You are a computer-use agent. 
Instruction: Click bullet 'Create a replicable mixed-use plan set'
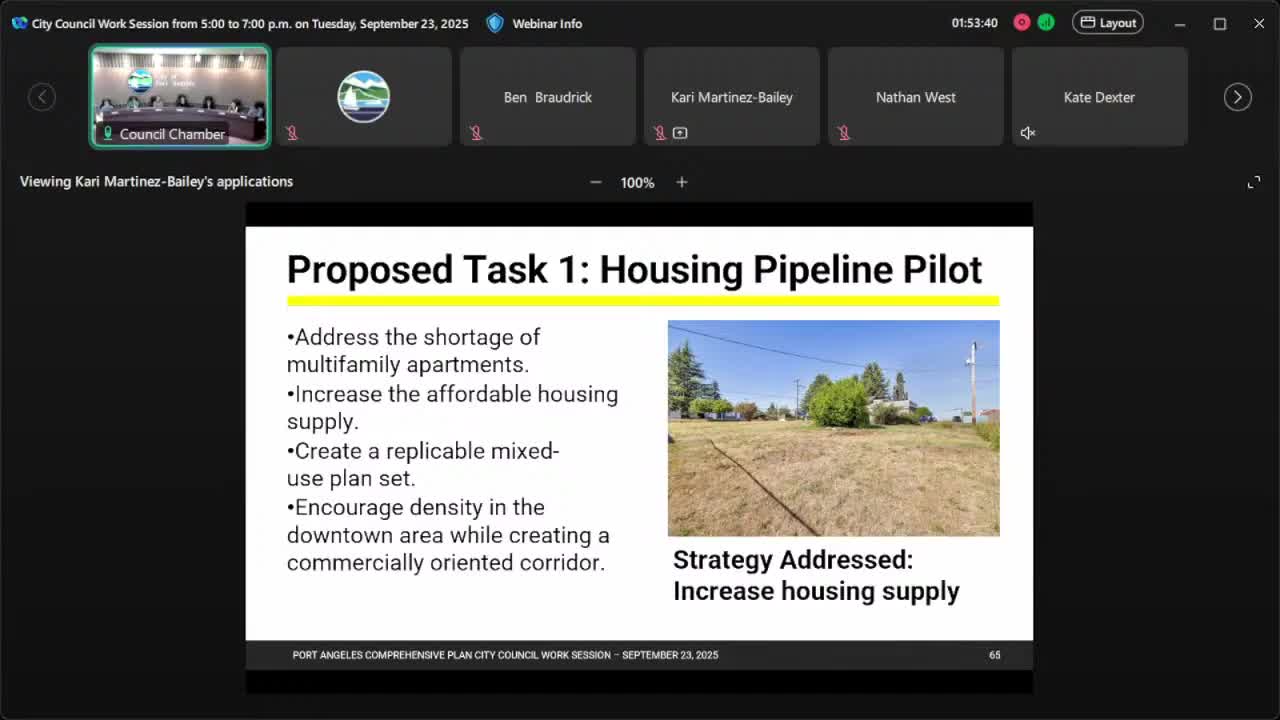coord(423,464)
